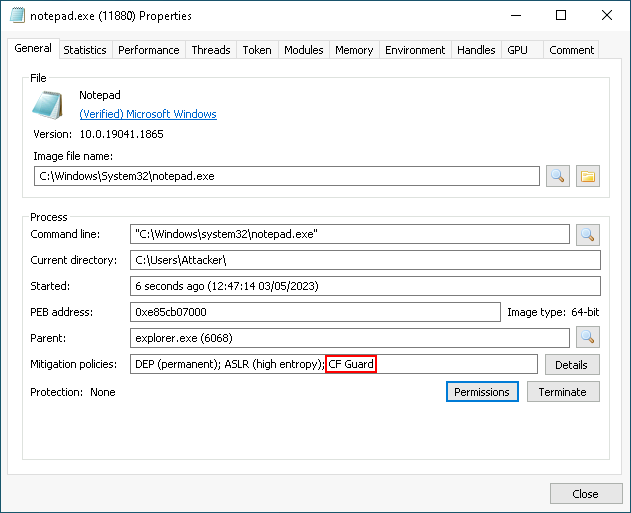
Task: Switch to the Handles tab
Action: point(476,50)
